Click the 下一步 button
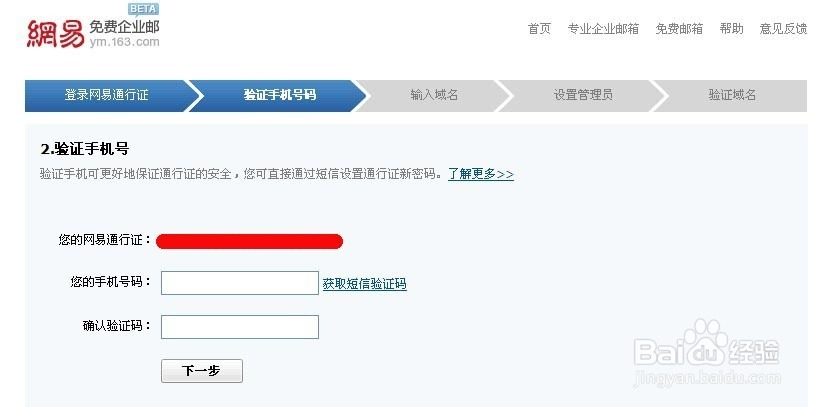The width and height of the screenshot is (826, 407). coord(202,371)
